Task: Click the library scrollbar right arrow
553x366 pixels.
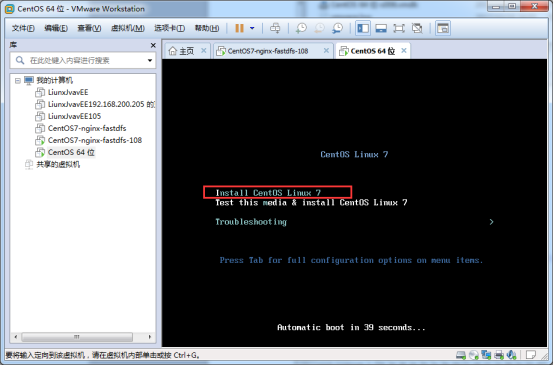Action: click(150, 337)
